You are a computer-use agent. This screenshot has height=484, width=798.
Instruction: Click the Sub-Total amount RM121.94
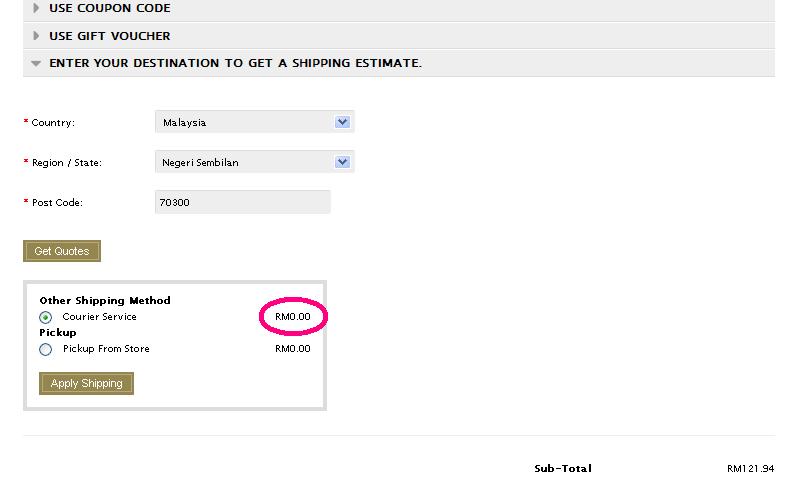tap(750, 469)
